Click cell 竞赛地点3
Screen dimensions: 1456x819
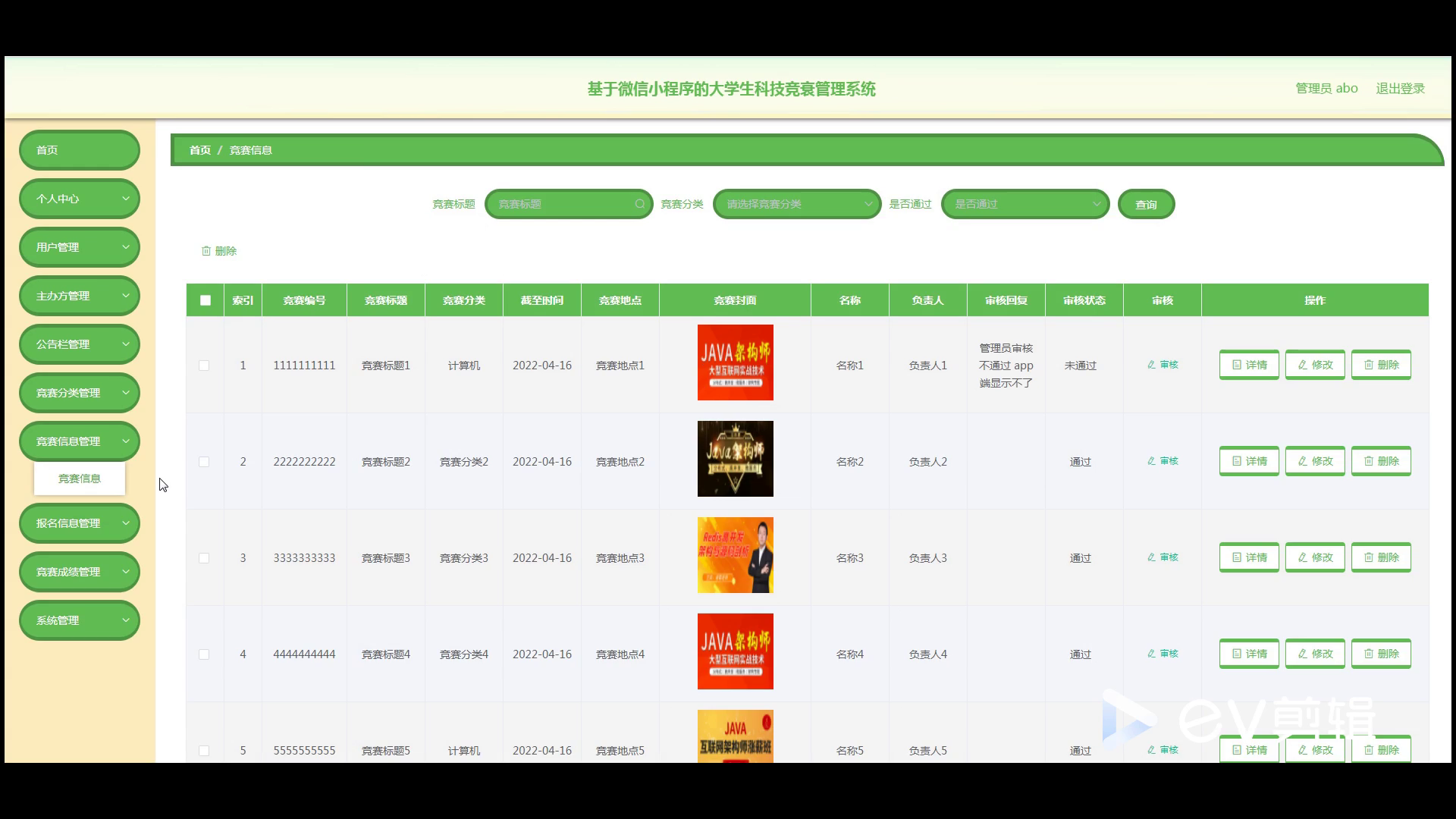[620, 558]
